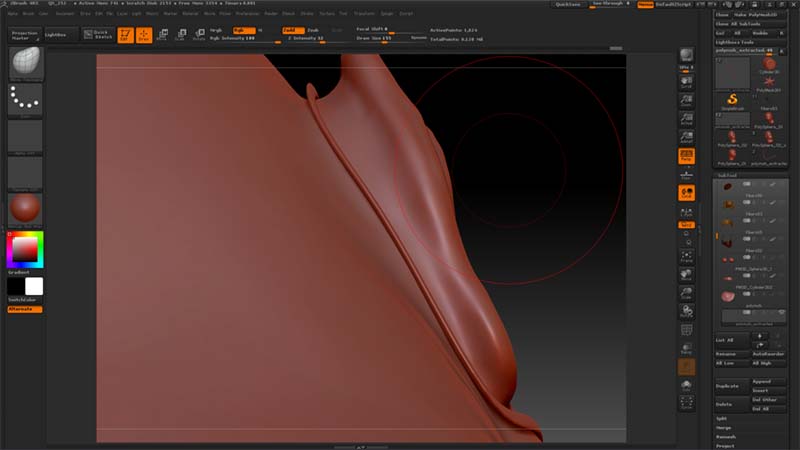Expand the Remesh section
The height and width of the screenshot is (450, 800).
pyautogui.click(x=725, y=437)
